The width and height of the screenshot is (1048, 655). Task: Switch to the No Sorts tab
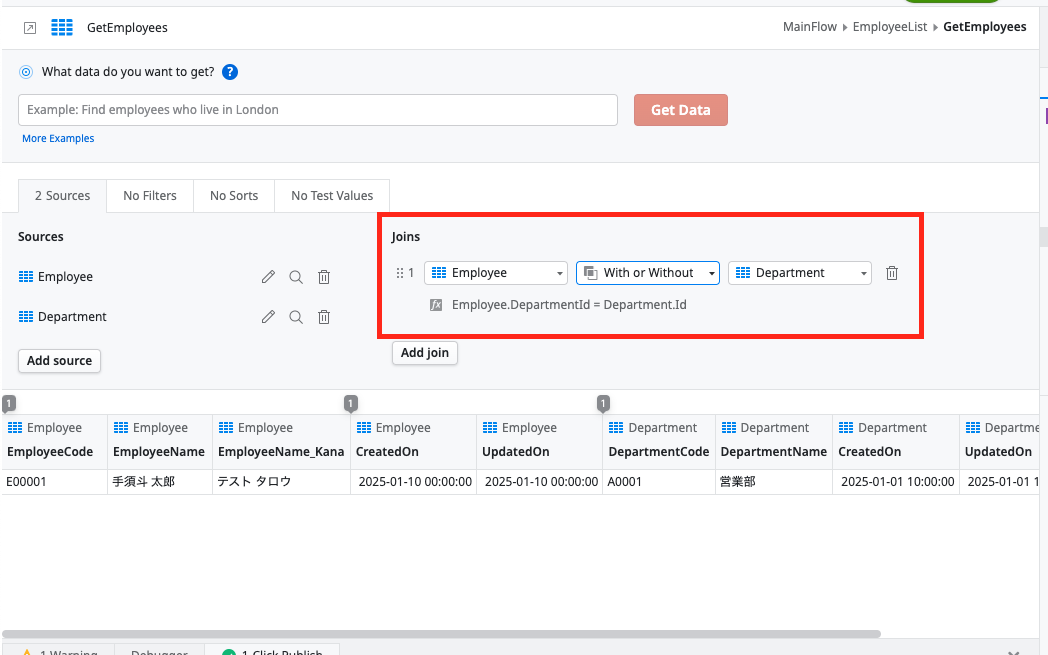tap(234, 196)
